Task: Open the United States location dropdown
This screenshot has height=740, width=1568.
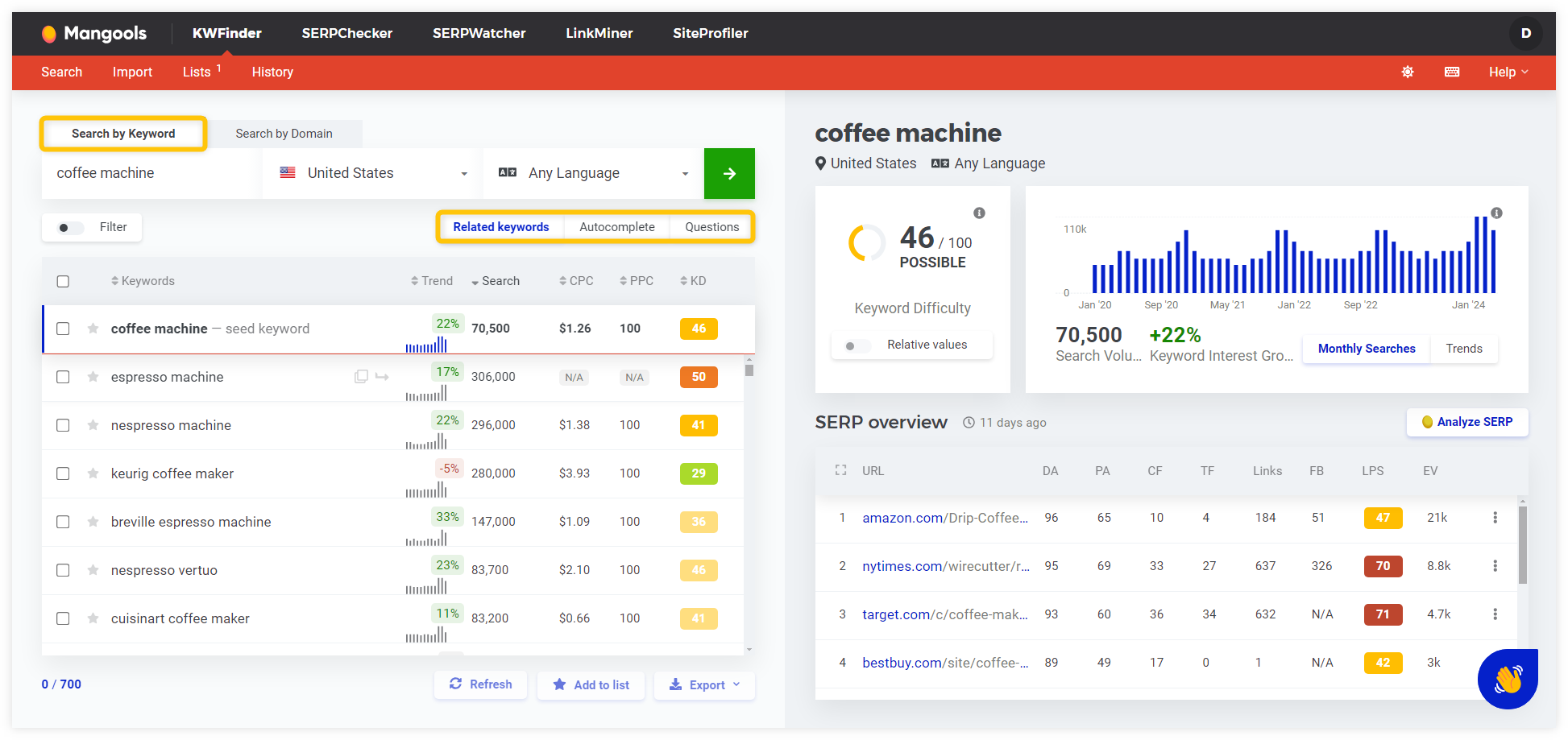Action: coord(371,173)
